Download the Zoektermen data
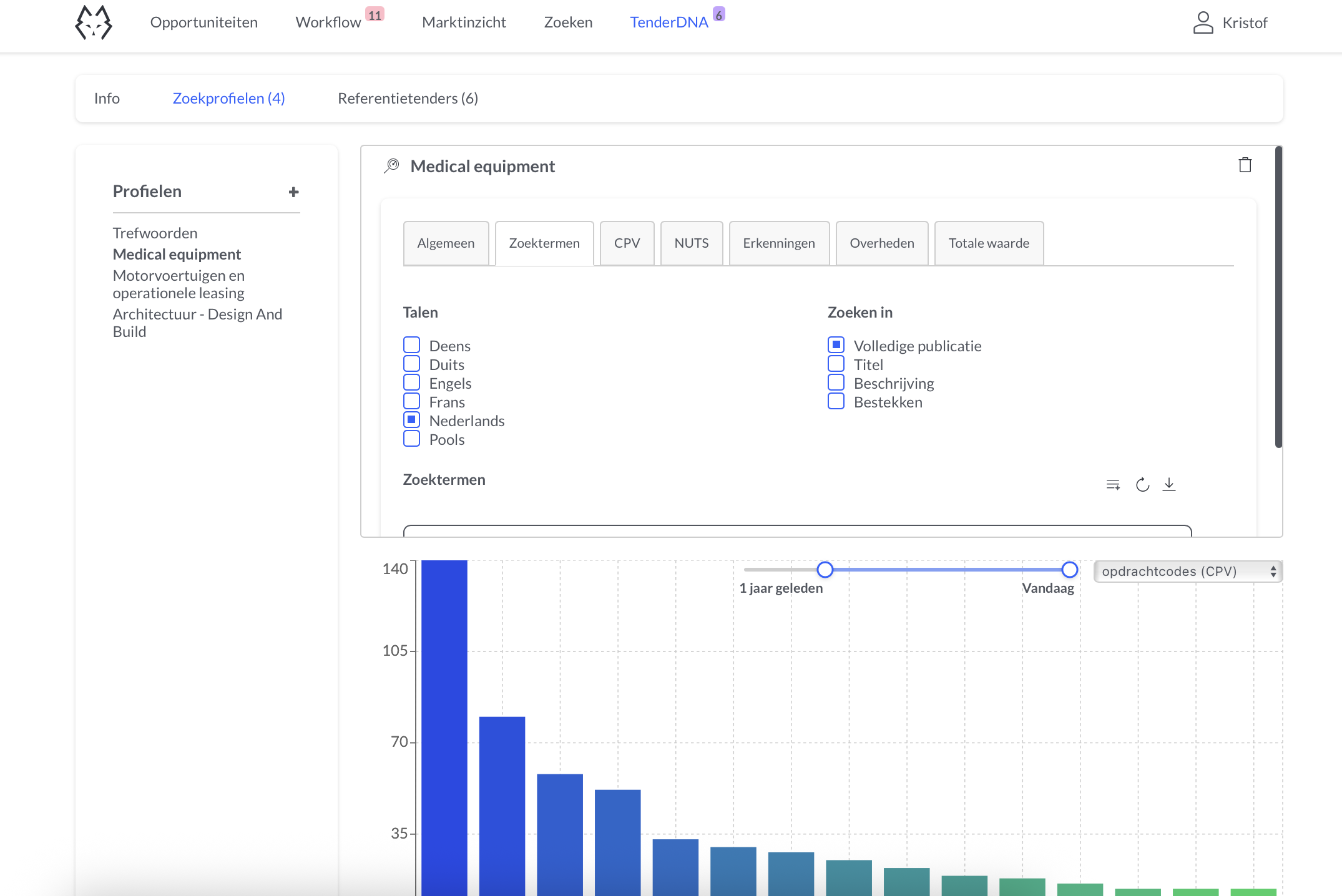The image size is (1342, 896). tap(1170, 484)
